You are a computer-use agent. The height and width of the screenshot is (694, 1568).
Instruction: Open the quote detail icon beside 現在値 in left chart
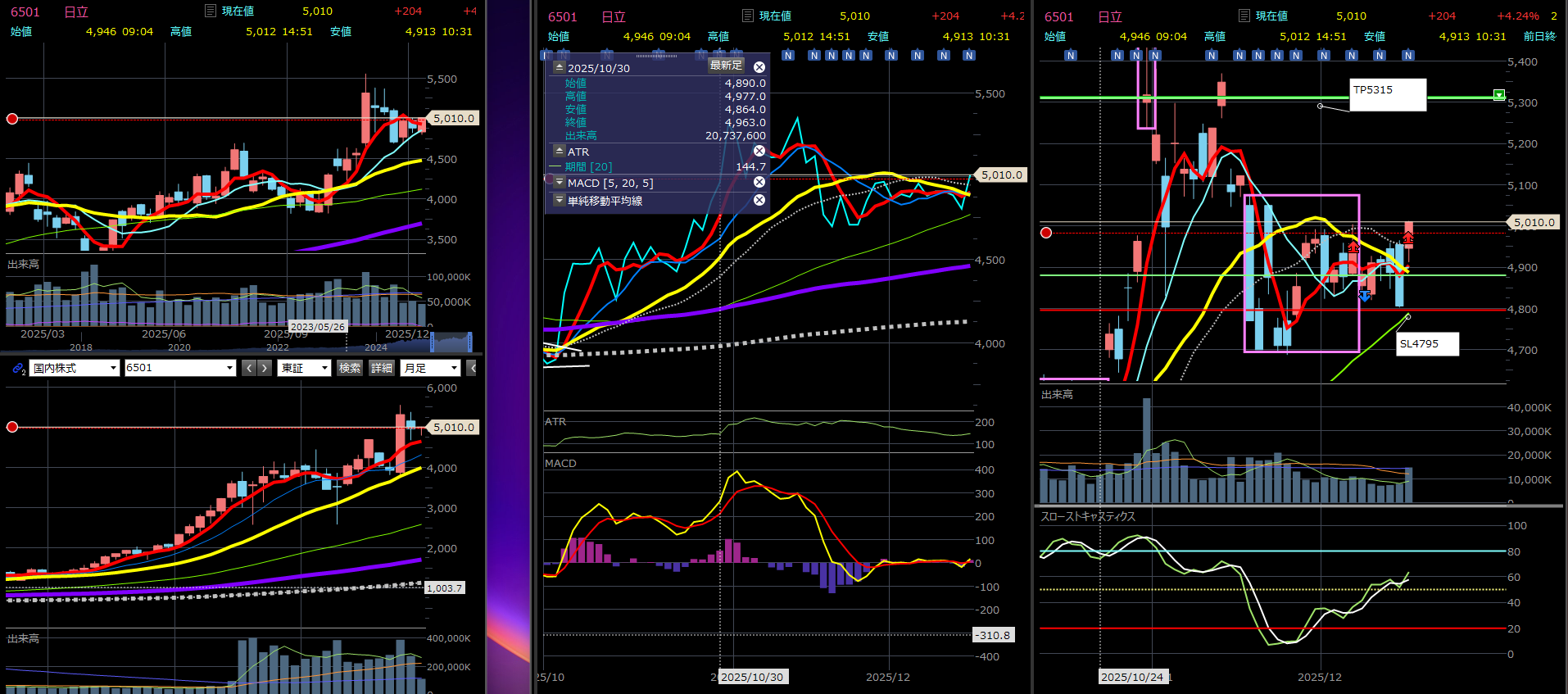click(x=211, y=11)
